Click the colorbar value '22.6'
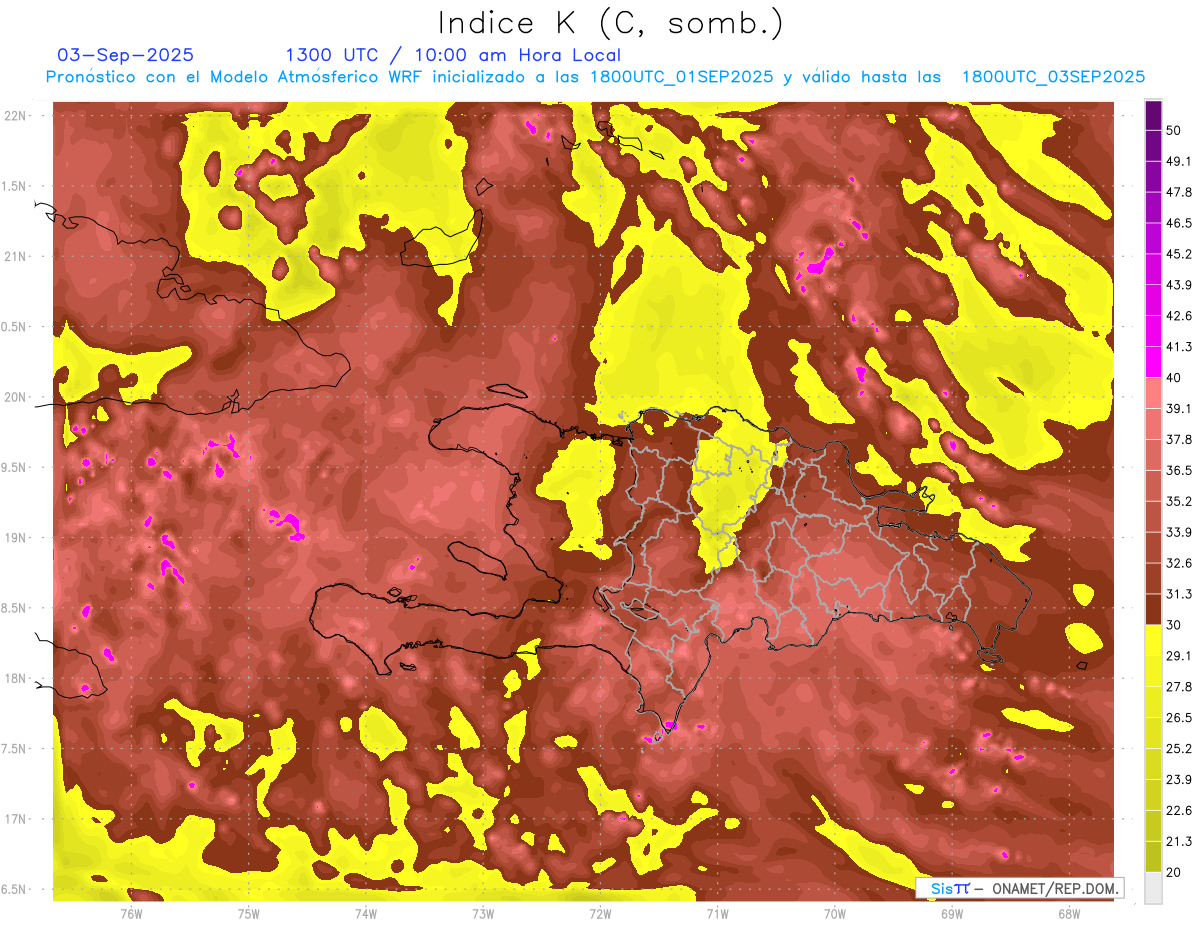This screenshot has height=927, width=1200. click(1178, 810)
